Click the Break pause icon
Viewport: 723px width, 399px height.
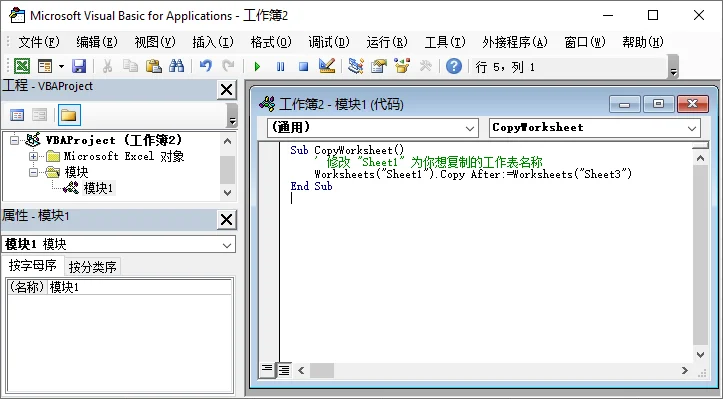point(280,67)
